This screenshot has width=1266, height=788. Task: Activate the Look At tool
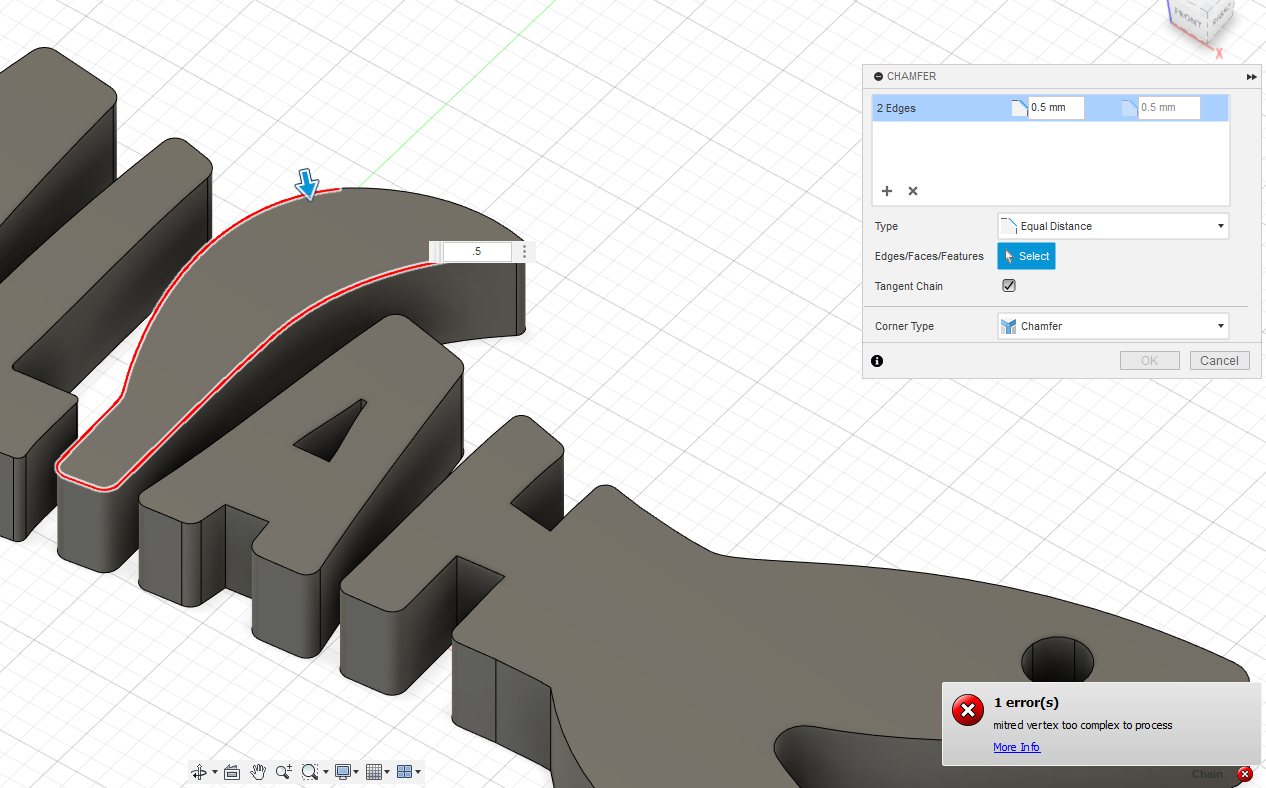click(x=231, y=771)
